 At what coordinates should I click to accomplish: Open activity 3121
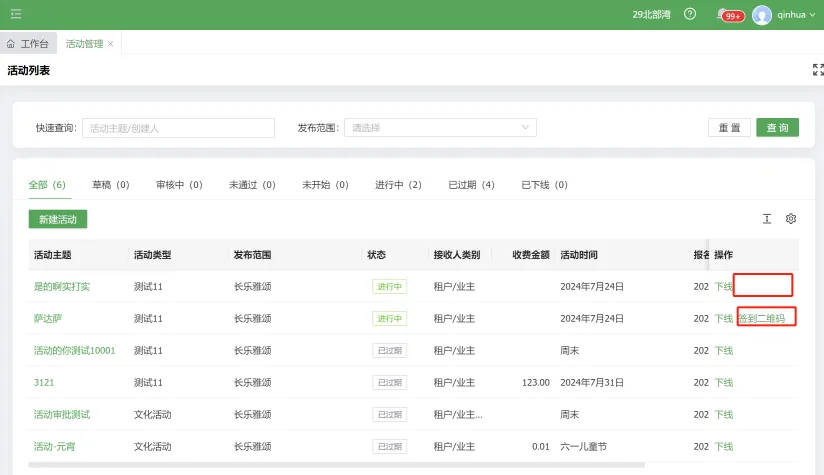click(44, 383)
